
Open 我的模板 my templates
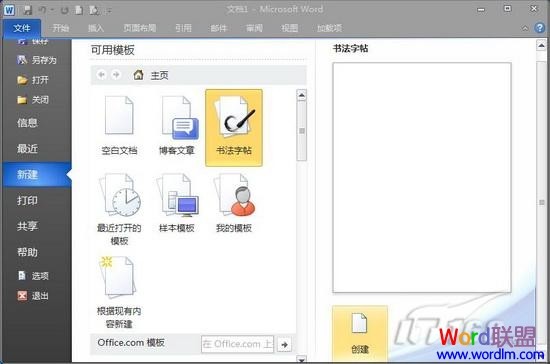234,203
